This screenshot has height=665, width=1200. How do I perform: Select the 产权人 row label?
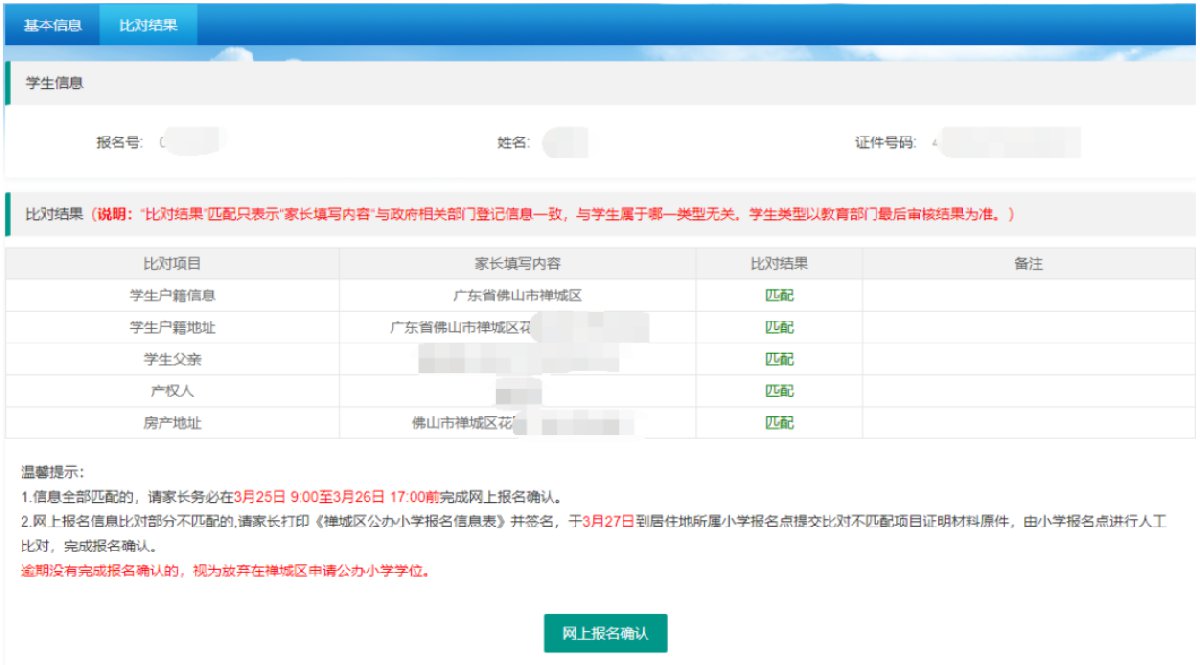click(172, 391)
